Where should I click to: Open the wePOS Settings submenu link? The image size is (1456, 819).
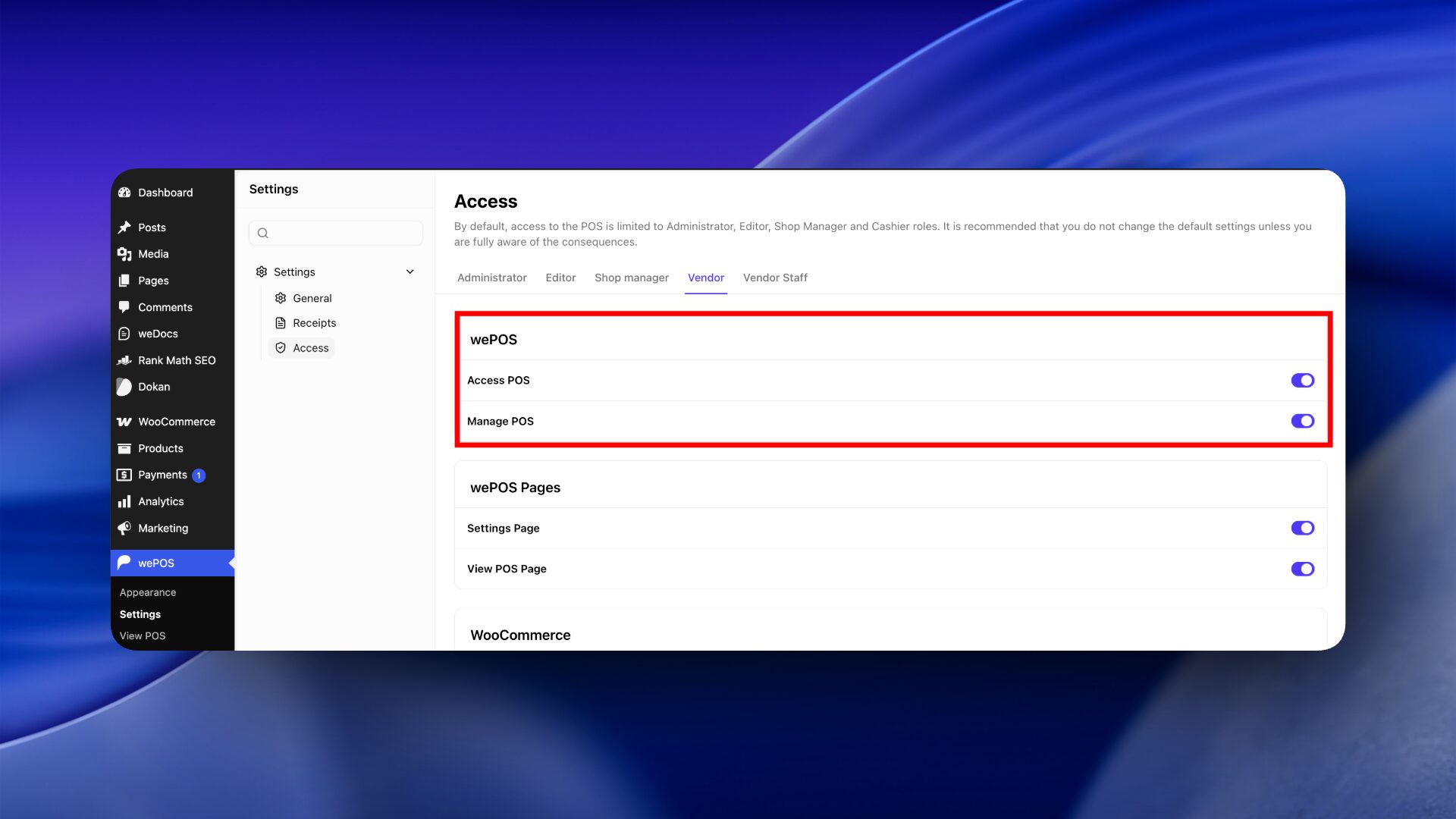(140, 614)
